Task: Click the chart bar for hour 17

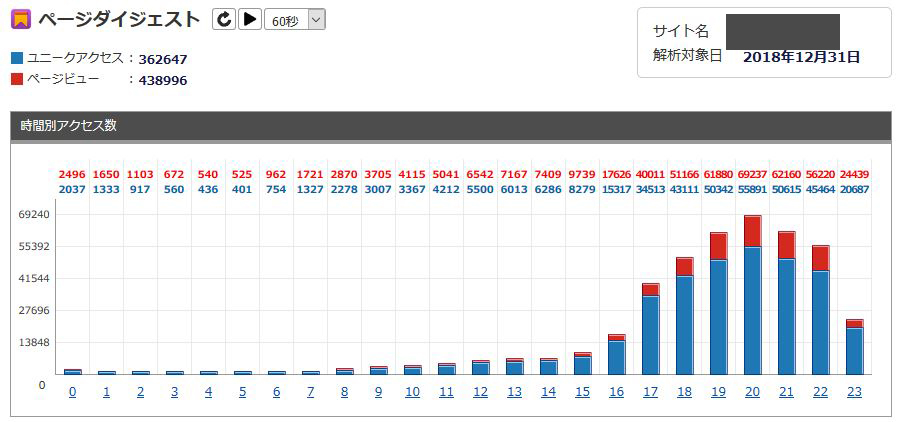Action: point(650,329)
